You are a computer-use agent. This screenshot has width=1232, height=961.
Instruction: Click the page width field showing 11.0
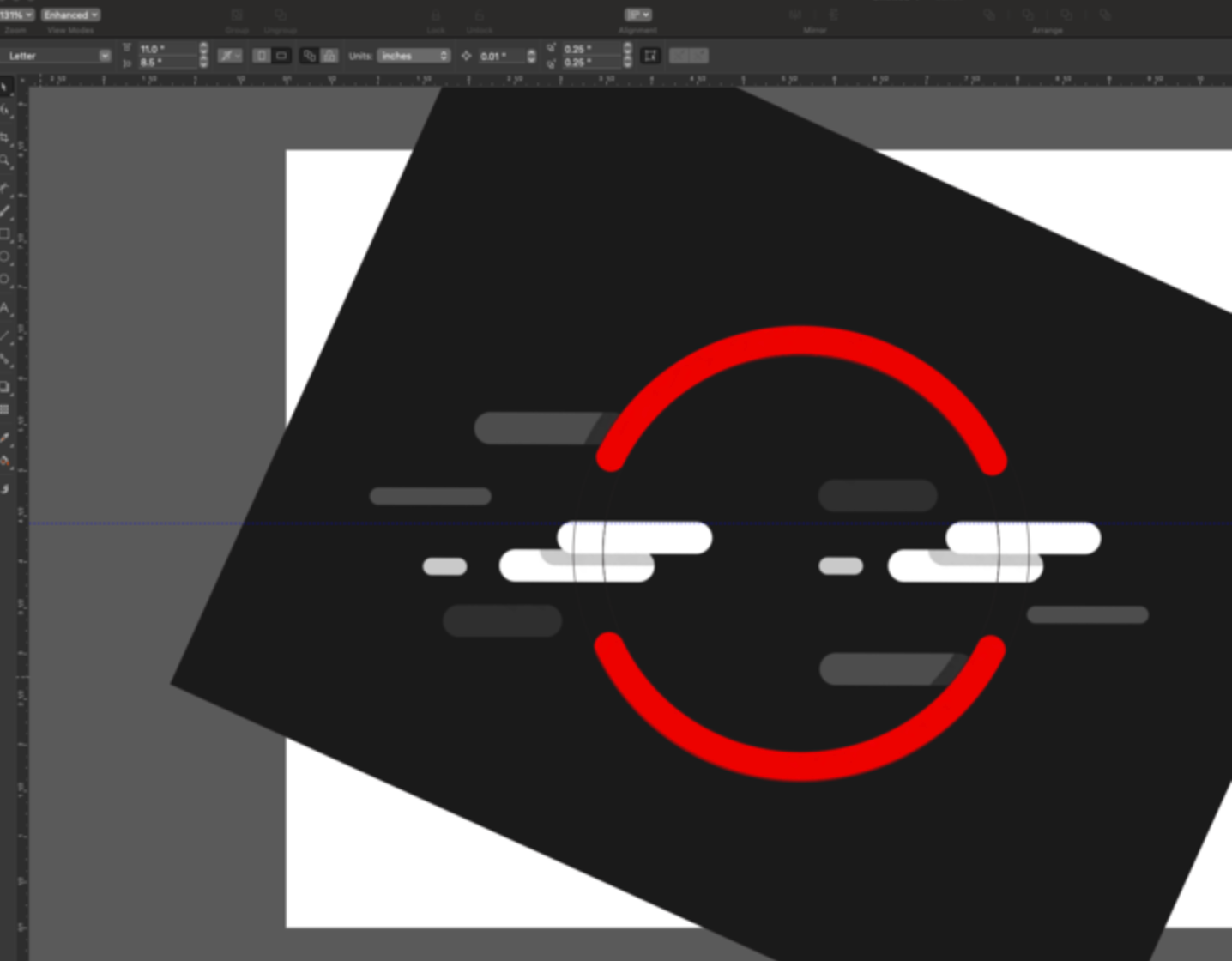click(x=168, y=49)
